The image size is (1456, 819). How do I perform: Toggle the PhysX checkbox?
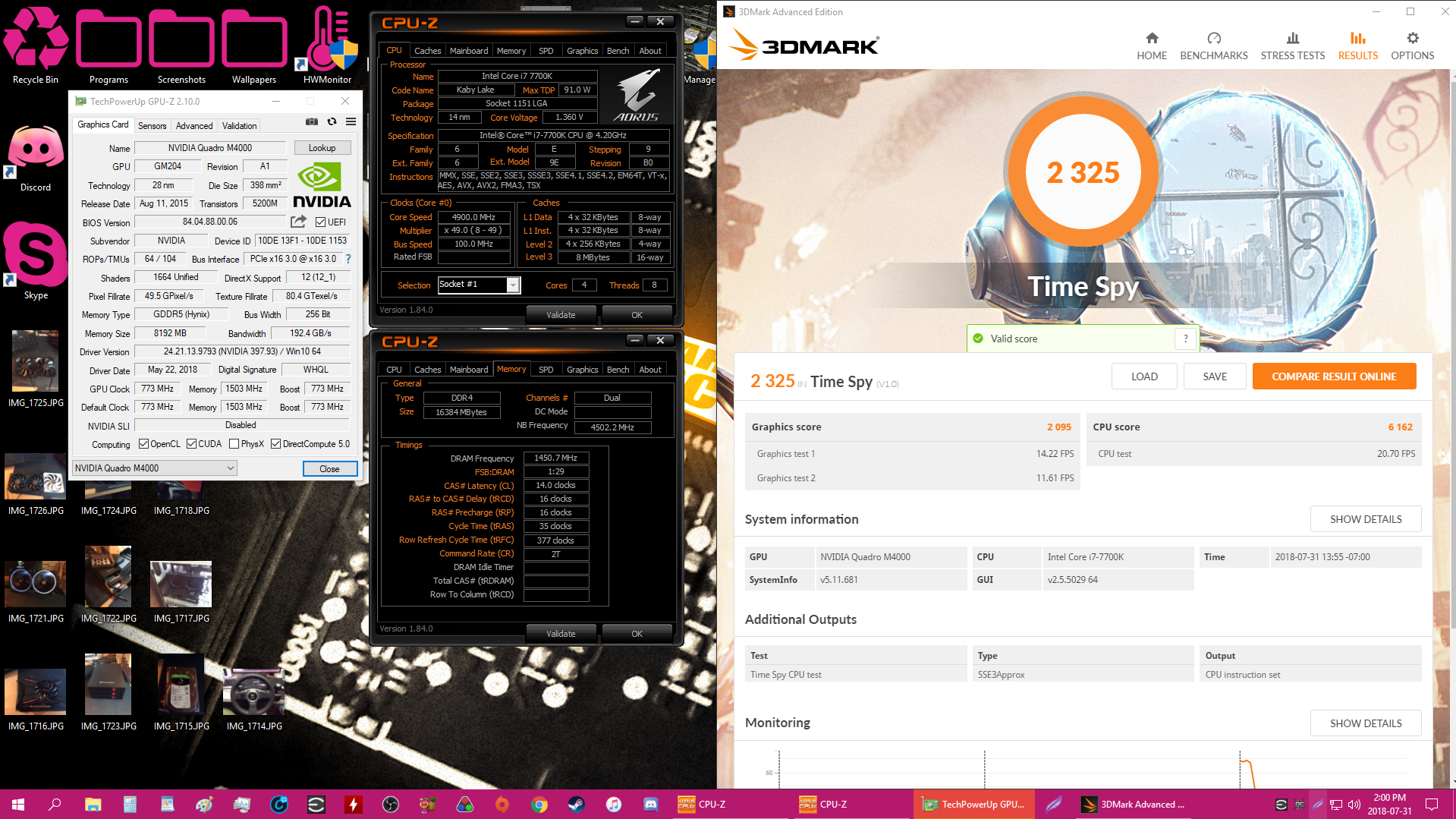[234, 444]
